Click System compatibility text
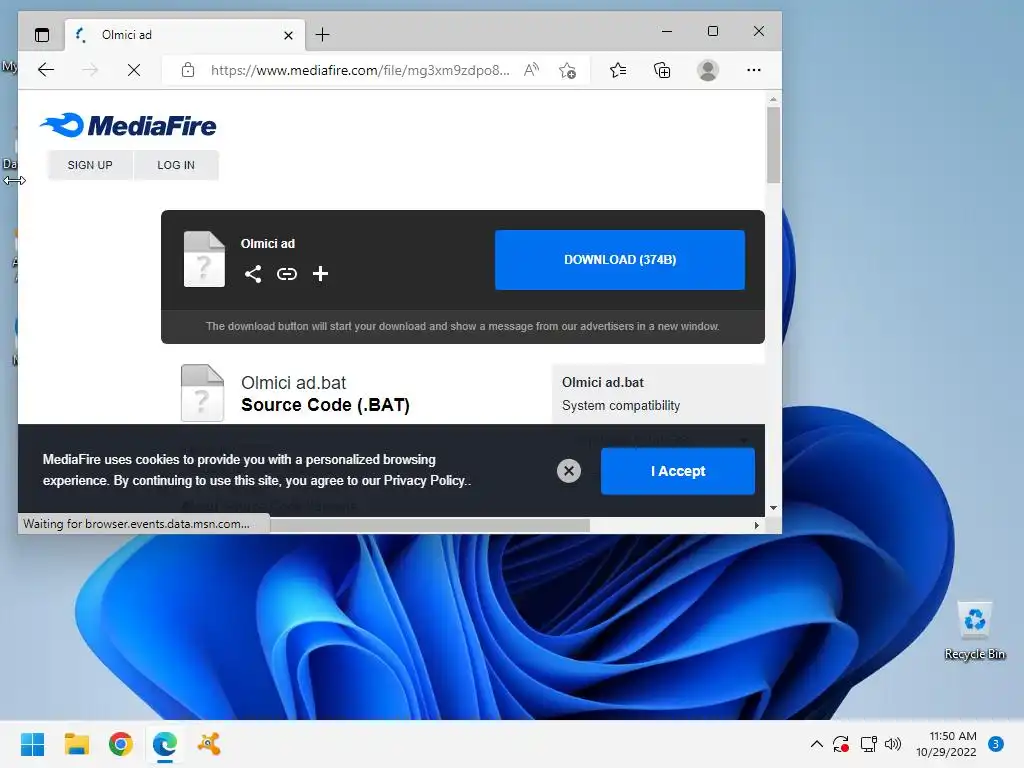This screenshot has height=768, width=1024. [621, 406]
